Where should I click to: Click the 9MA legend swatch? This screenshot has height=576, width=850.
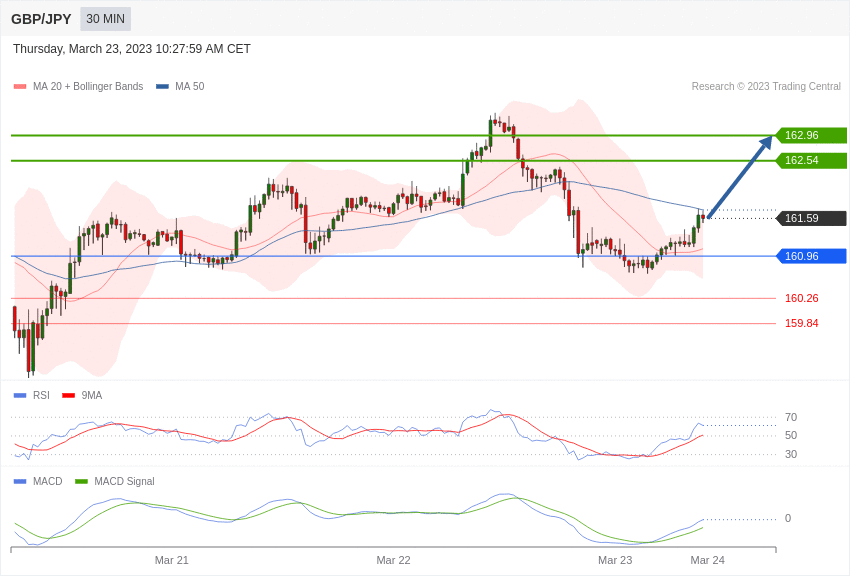(x=68, y=396)
